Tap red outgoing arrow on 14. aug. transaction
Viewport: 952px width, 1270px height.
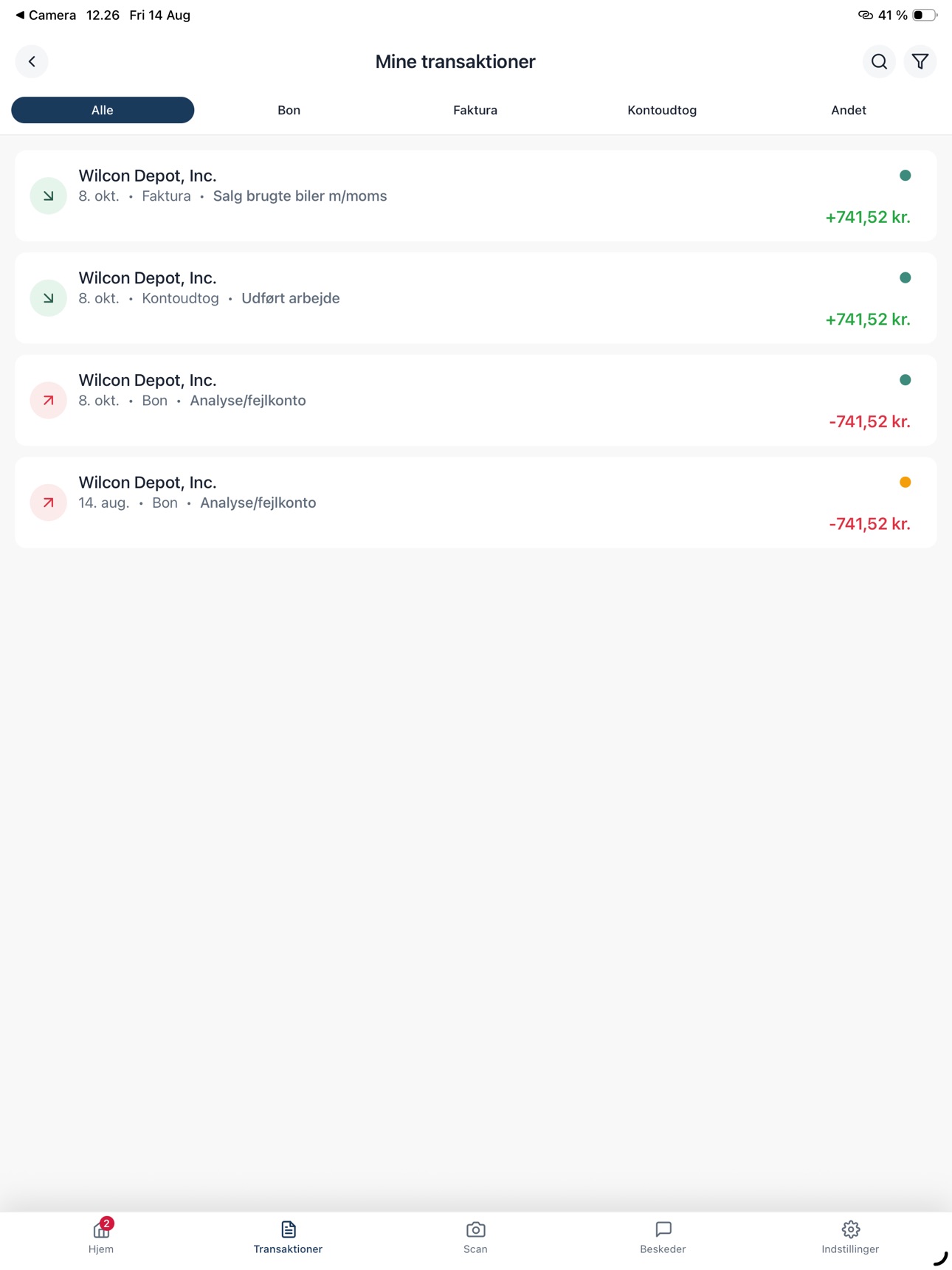49,503
